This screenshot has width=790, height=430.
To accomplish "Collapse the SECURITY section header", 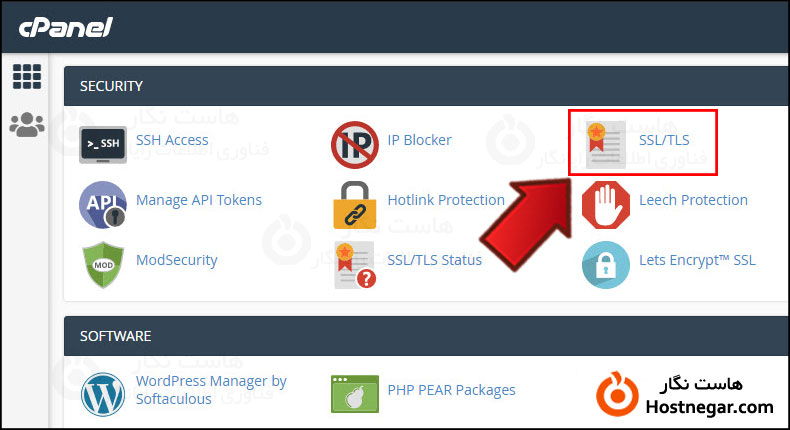I will tap(420, 86).
